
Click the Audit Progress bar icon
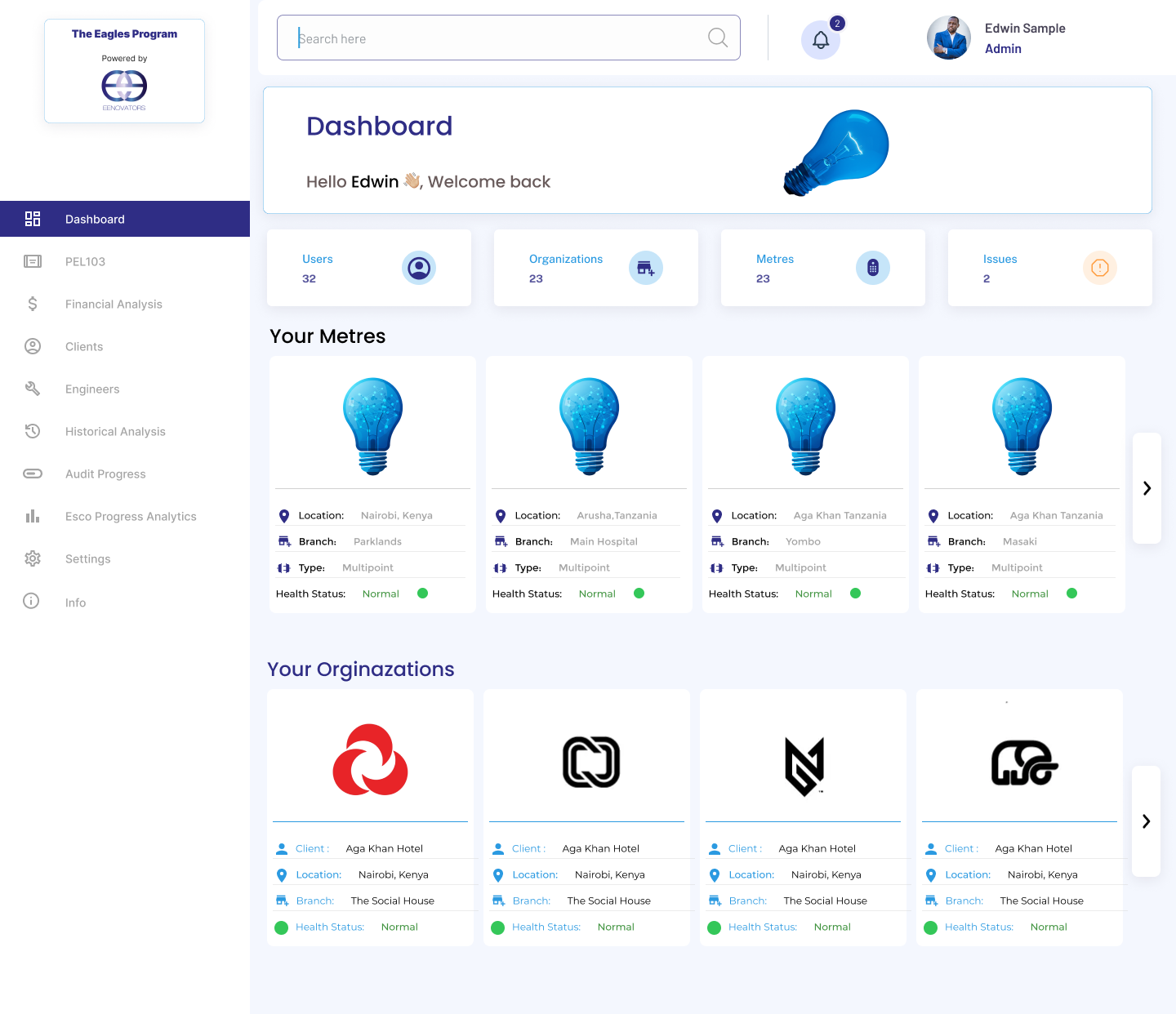tap(33, 474)
